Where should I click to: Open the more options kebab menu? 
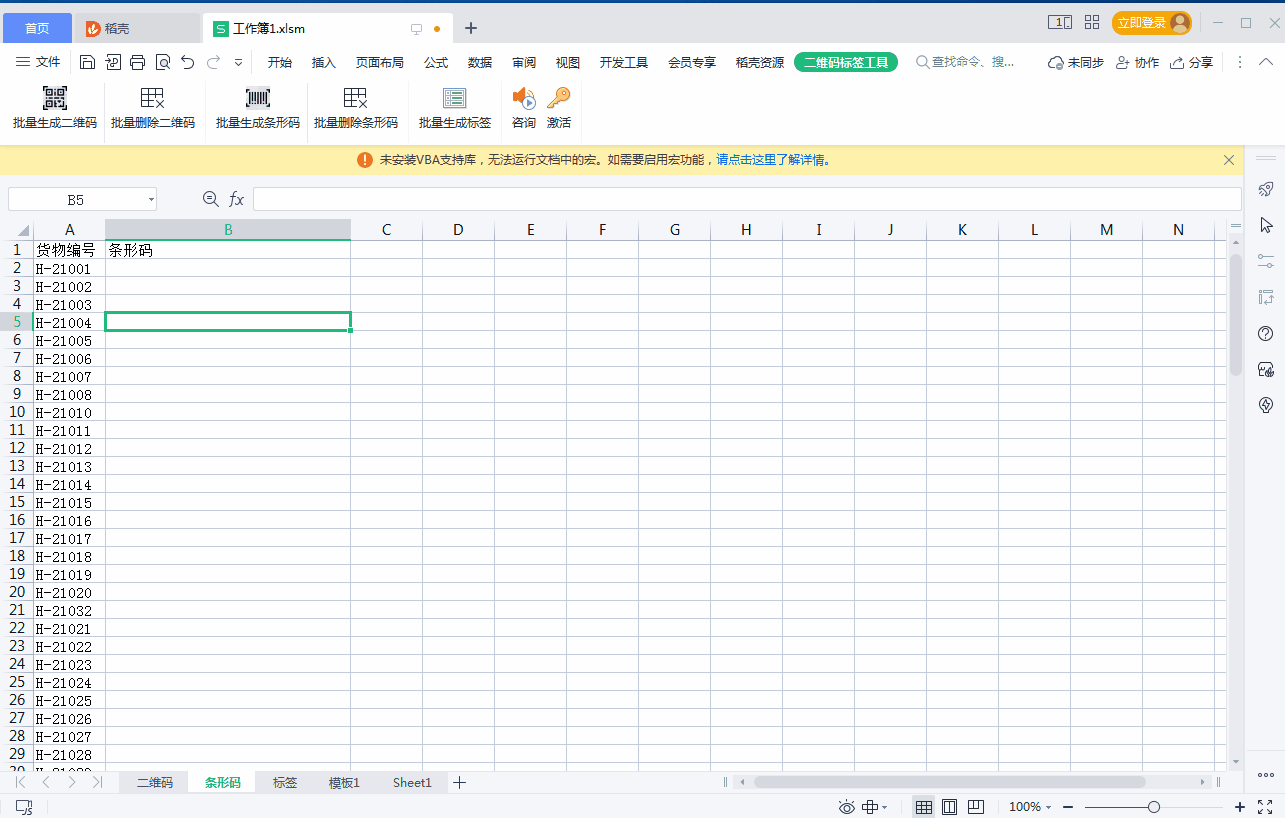coord(1240,62)
